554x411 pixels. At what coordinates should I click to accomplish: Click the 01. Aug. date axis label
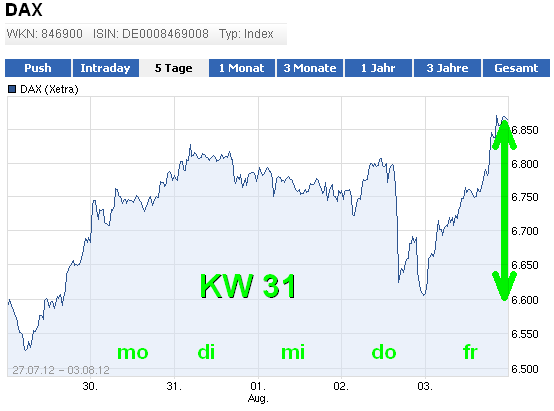click(x=258, y=392)
